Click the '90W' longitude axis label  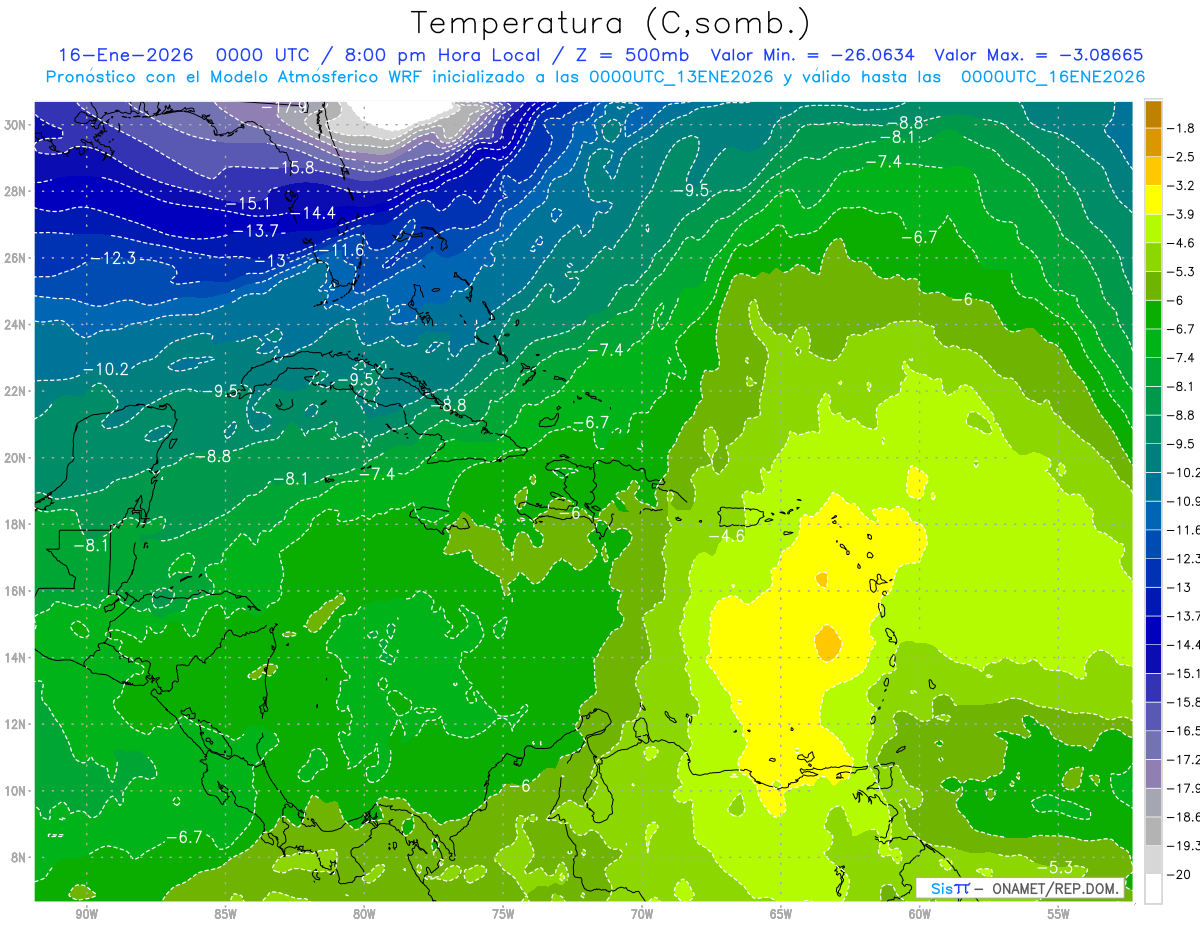(x=86, y=914)
